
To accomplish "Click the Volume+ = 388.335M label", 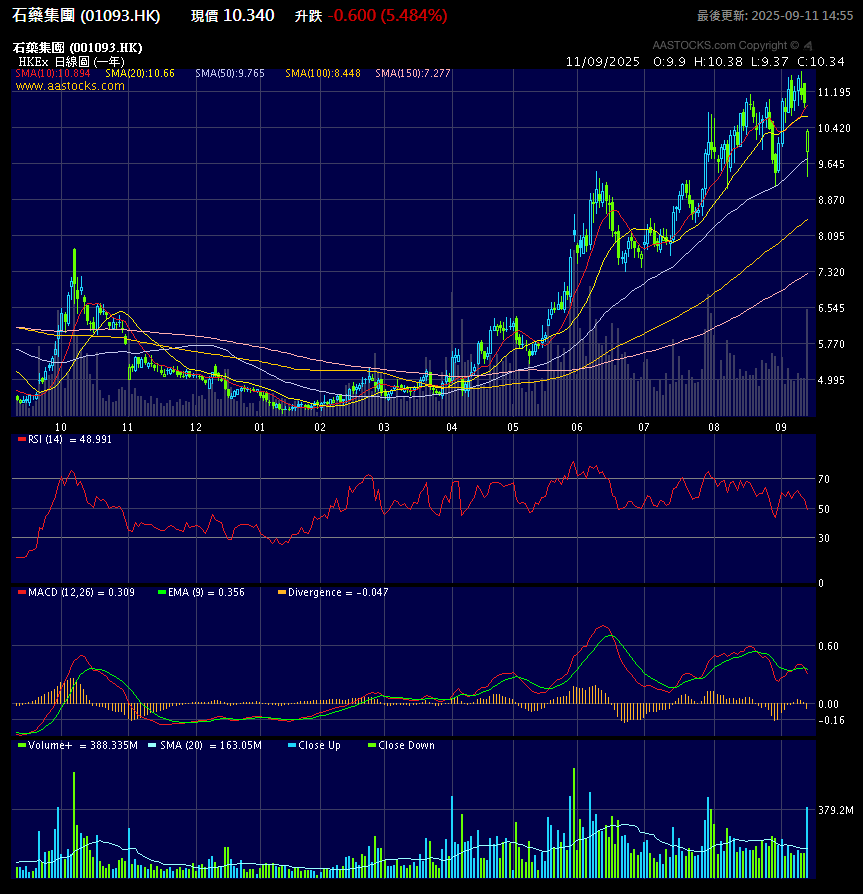I will (83, 745).
